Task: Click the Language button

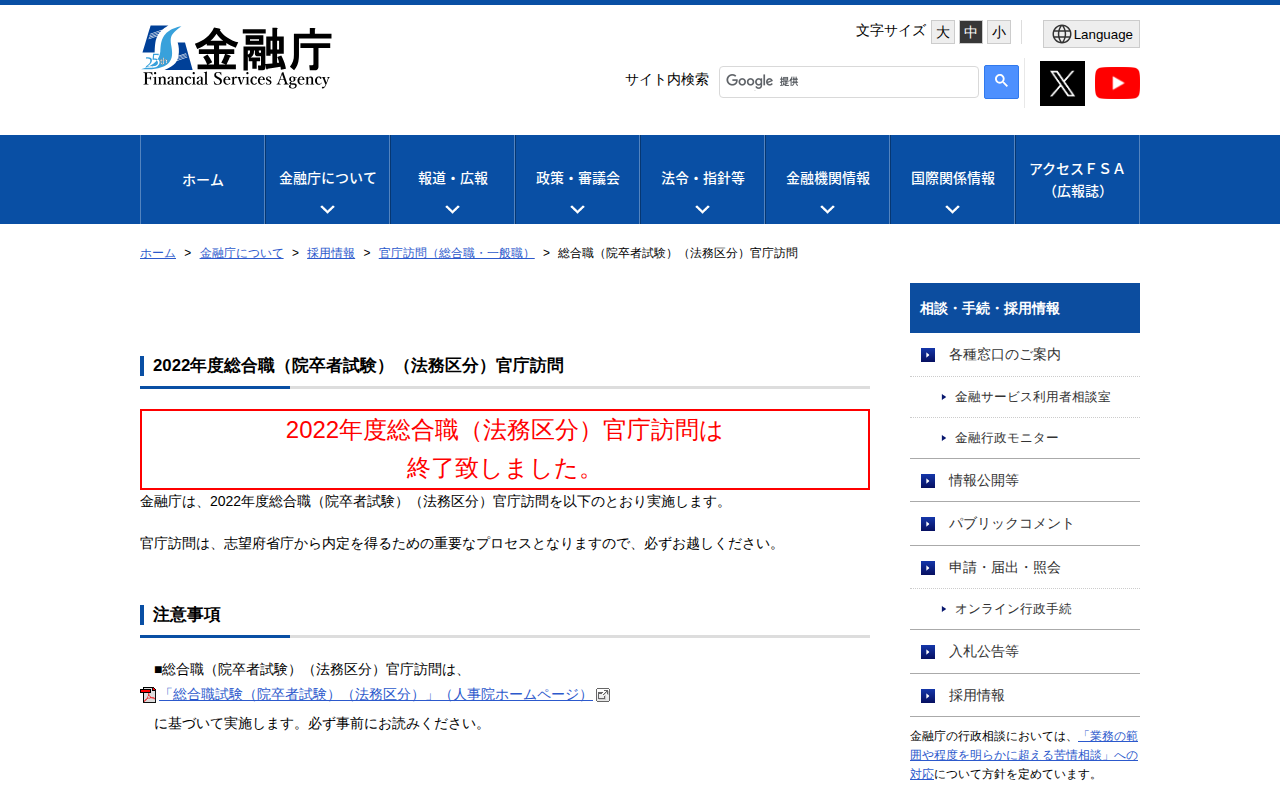Action: click(x=1091, y=34)
